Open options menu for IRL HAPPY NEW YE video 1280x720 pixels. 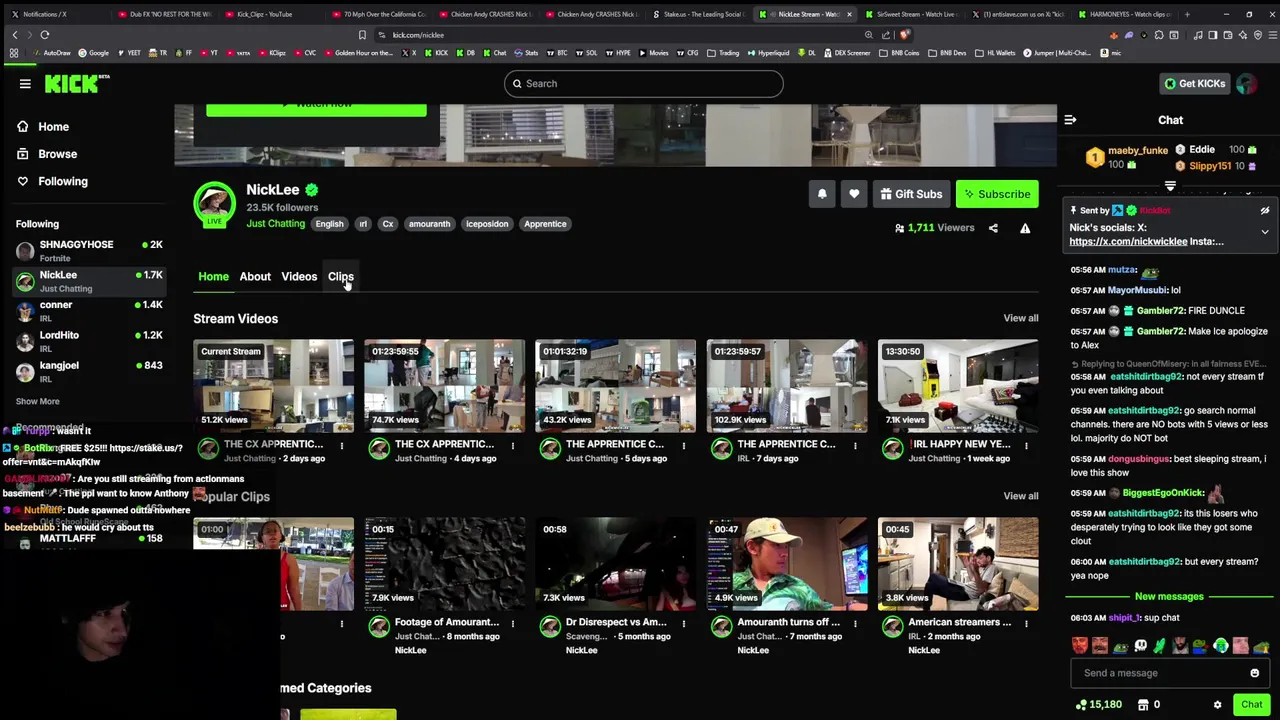click(x=1026, y=446)
